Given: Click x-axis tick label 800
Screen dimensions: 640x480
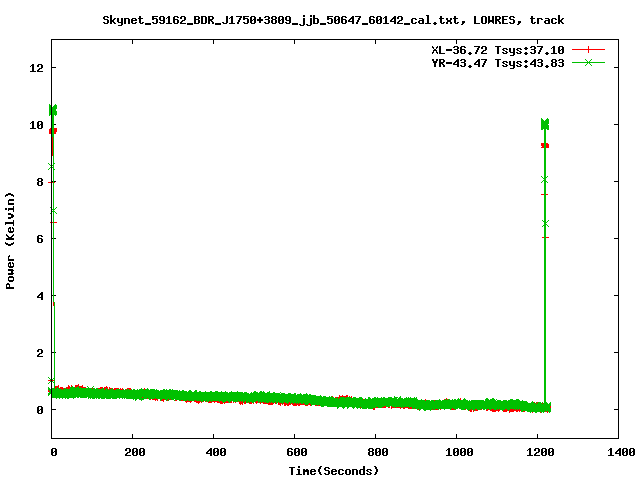Looking at the screenshot, I should (x=378, y=452).
